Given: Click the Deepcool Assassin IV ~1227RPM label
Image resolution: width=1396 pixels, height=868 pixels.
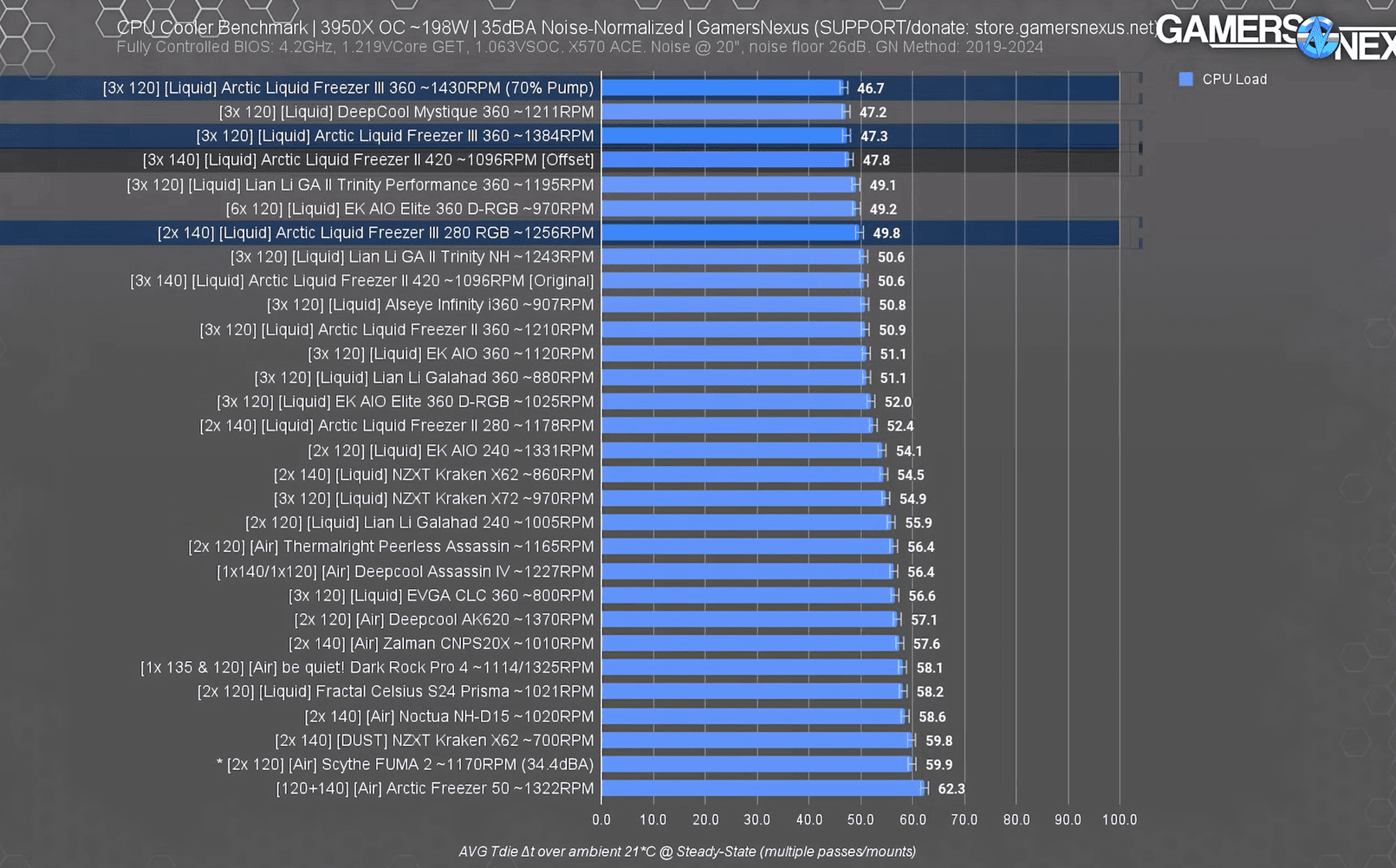Looking at the screenshot, I should pos(406,572).
